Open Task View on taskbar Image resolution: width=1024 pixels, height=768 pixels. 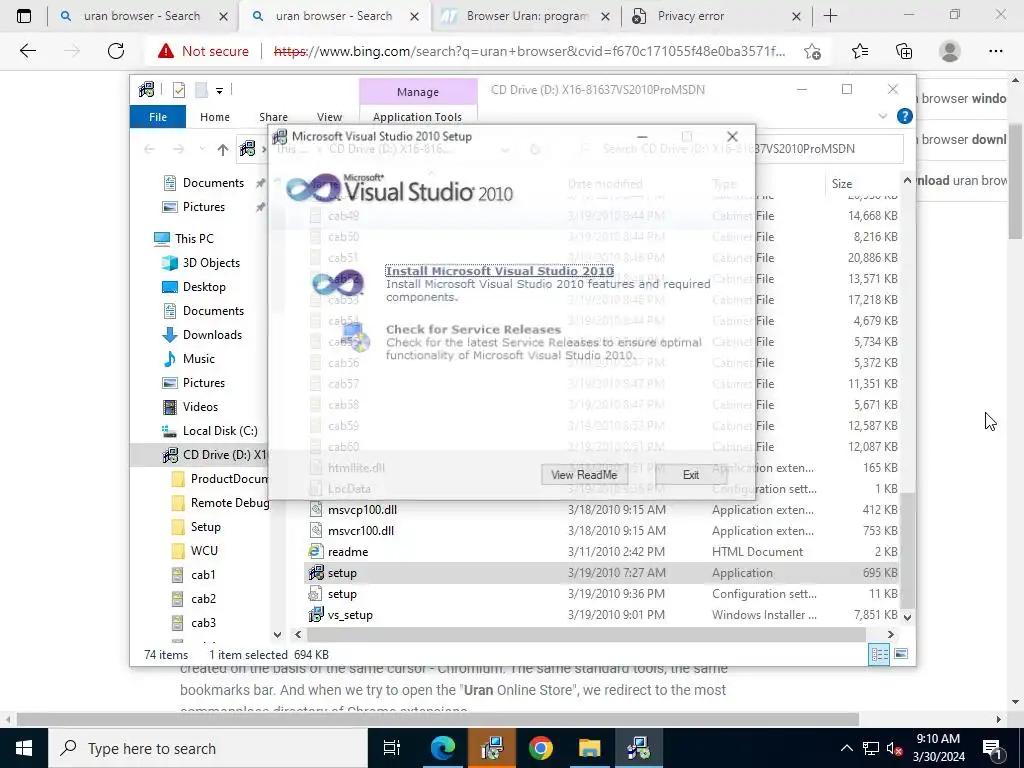coord(392,748)
